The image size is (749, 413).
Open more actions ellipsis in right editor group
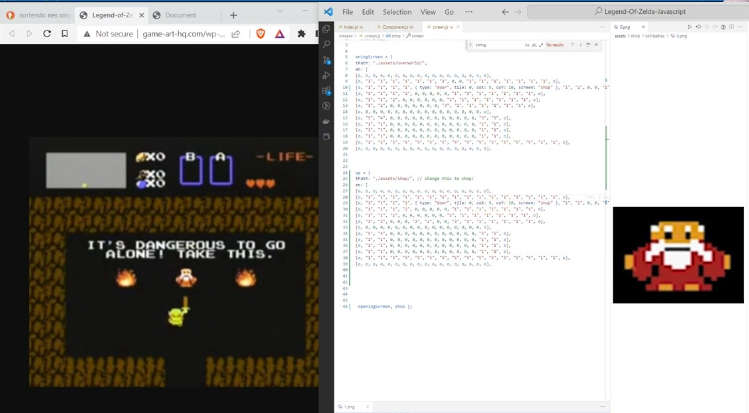[740, 27]
